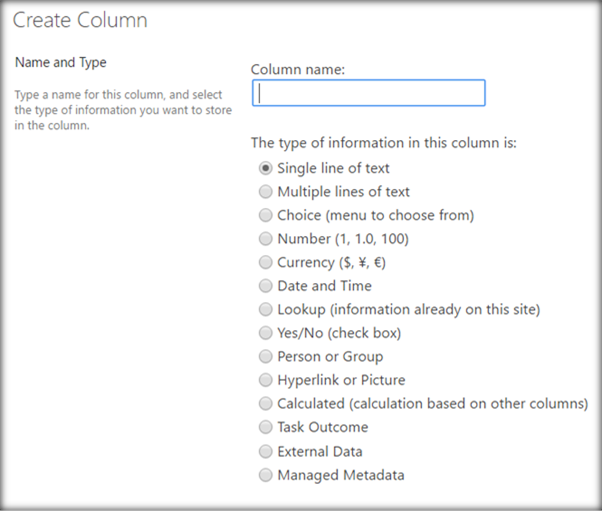This screenshot has height=511, width=602.
Task: Pick Hyperlink or Picture option
Action: pos(265,380)
